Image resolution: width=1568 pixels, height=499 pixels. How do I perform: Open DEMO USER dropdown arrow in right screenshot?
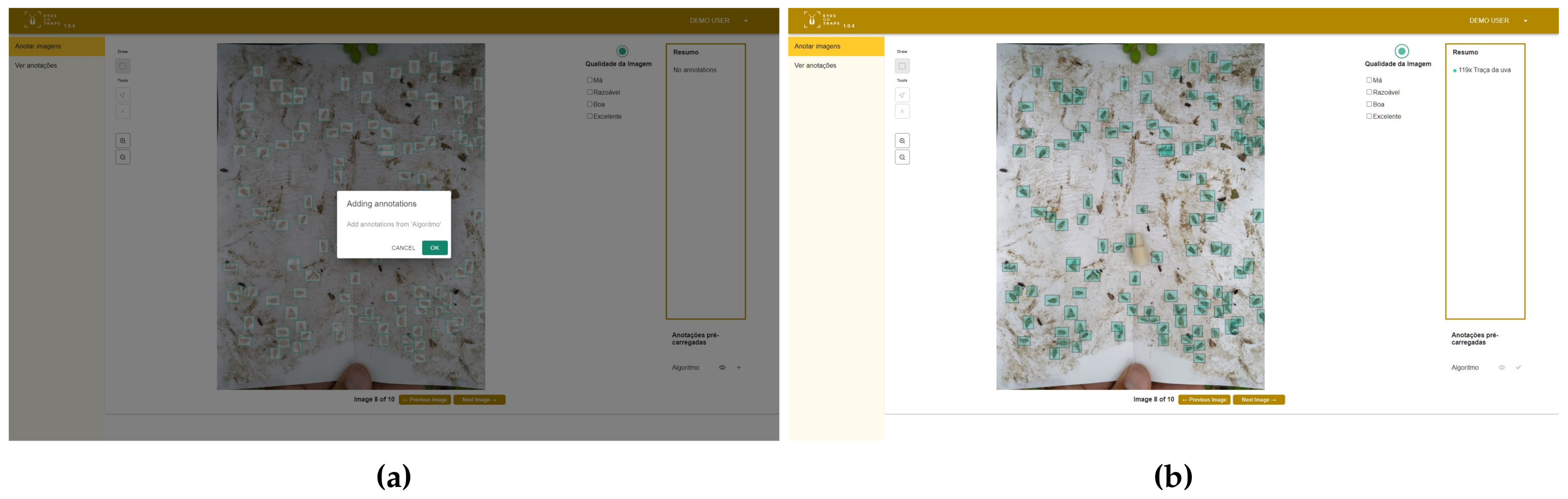[1525, 21]
